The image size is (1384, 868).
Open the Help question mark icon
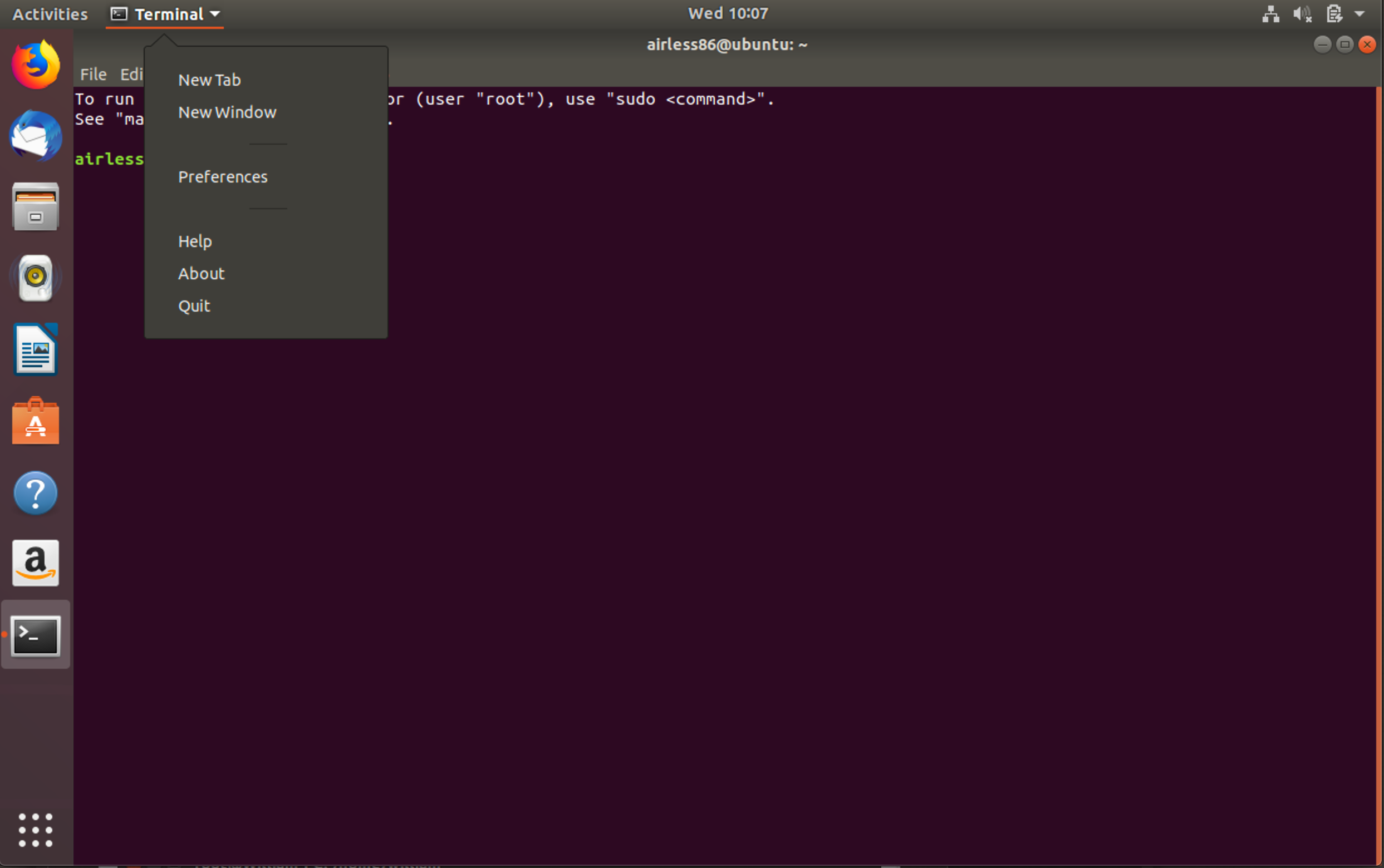(36, 492)
